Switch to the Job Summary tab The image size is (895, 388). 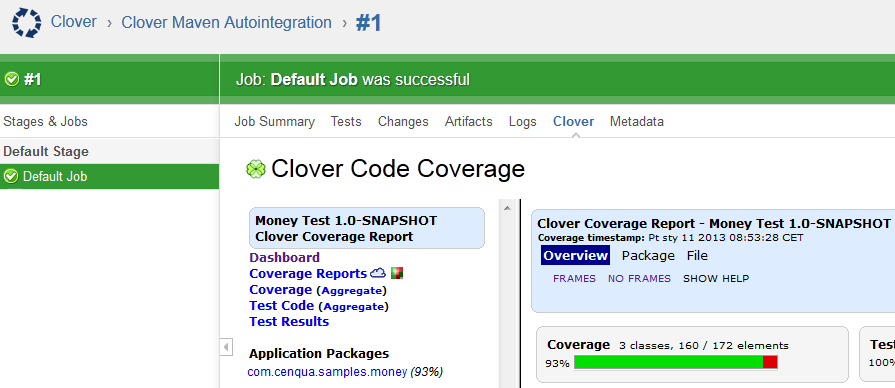click(275, 122)
